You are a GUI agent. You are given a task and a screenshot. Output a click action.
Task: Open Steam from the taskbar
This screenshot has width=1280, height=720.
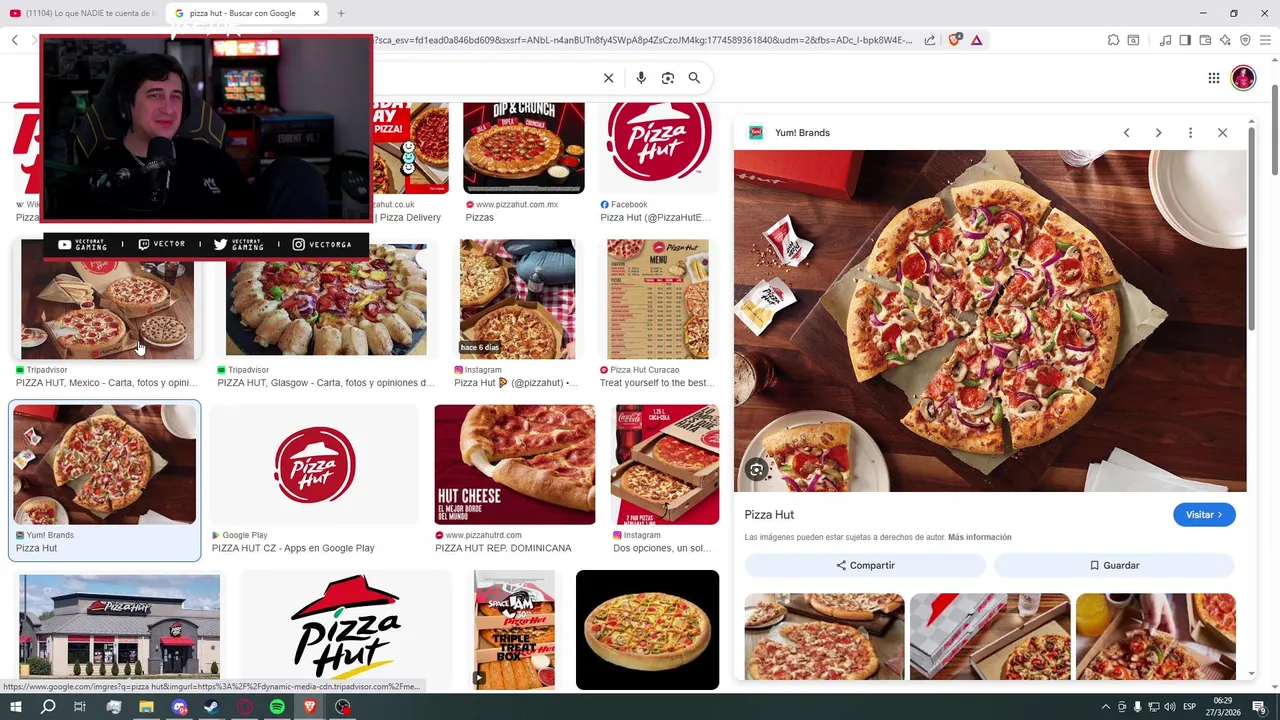[212, 707]
